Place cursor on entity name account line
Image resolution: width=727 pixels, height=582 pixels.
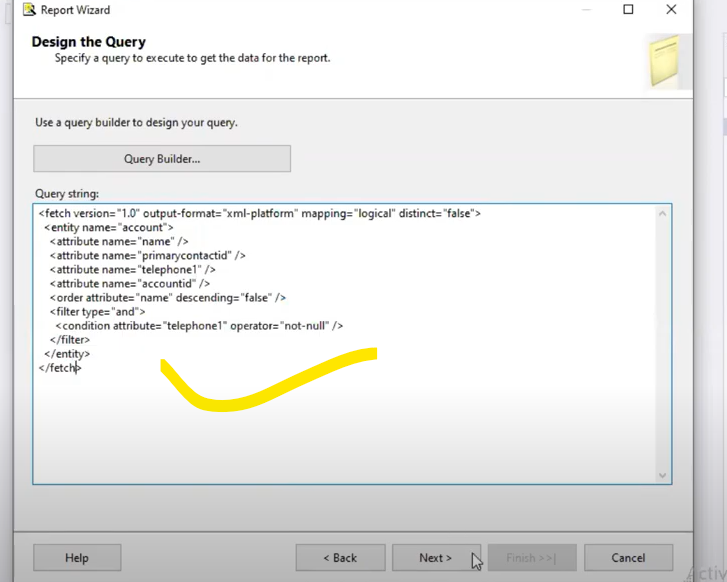click(109, 227)
